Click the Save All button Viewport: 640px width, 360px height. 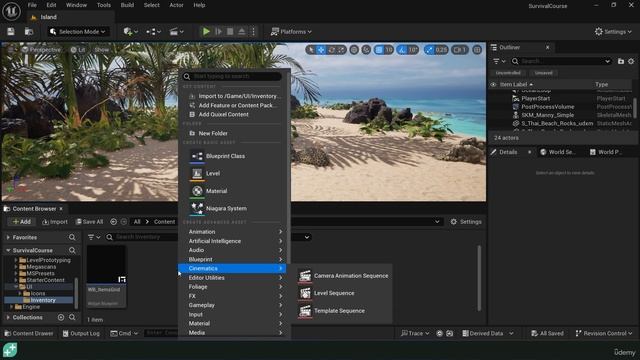pos(89,222)
